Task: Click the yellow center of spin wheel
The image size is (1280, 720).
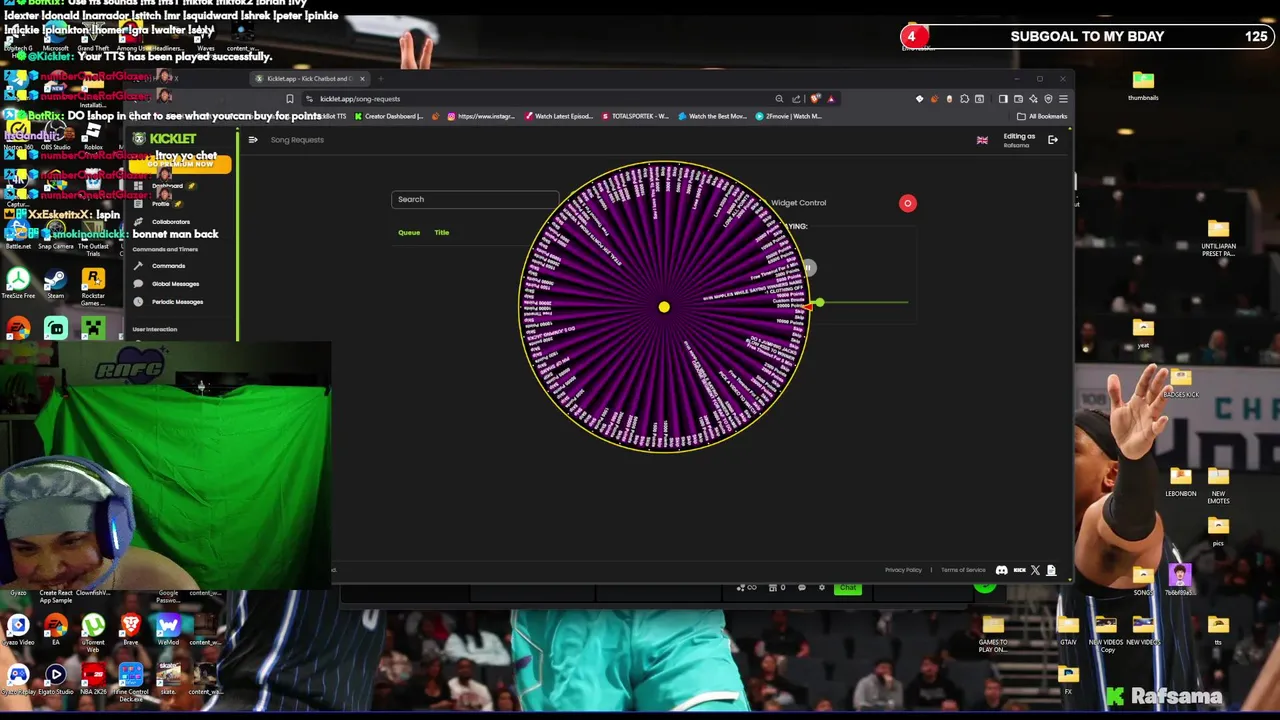Action: click(x=664, y=307)
